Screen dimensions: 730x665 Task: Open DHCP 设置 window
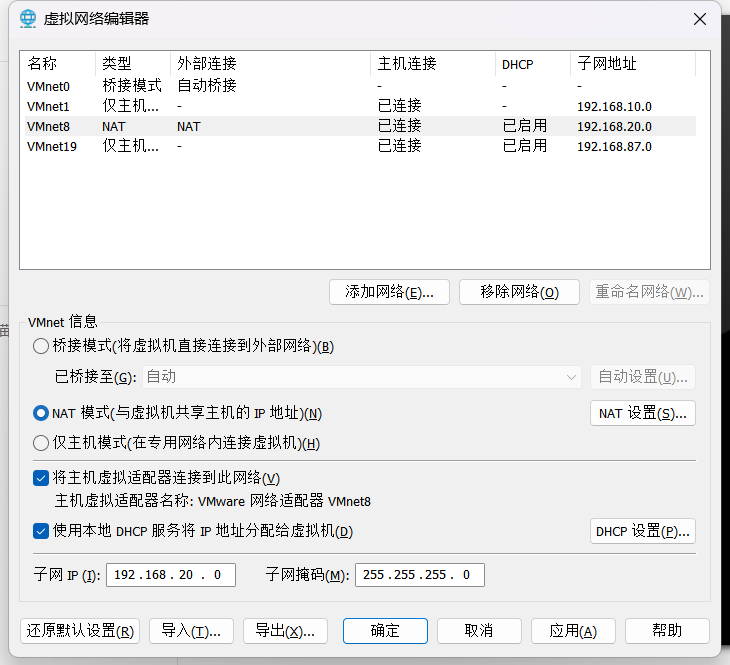click(x=642, y=531)
